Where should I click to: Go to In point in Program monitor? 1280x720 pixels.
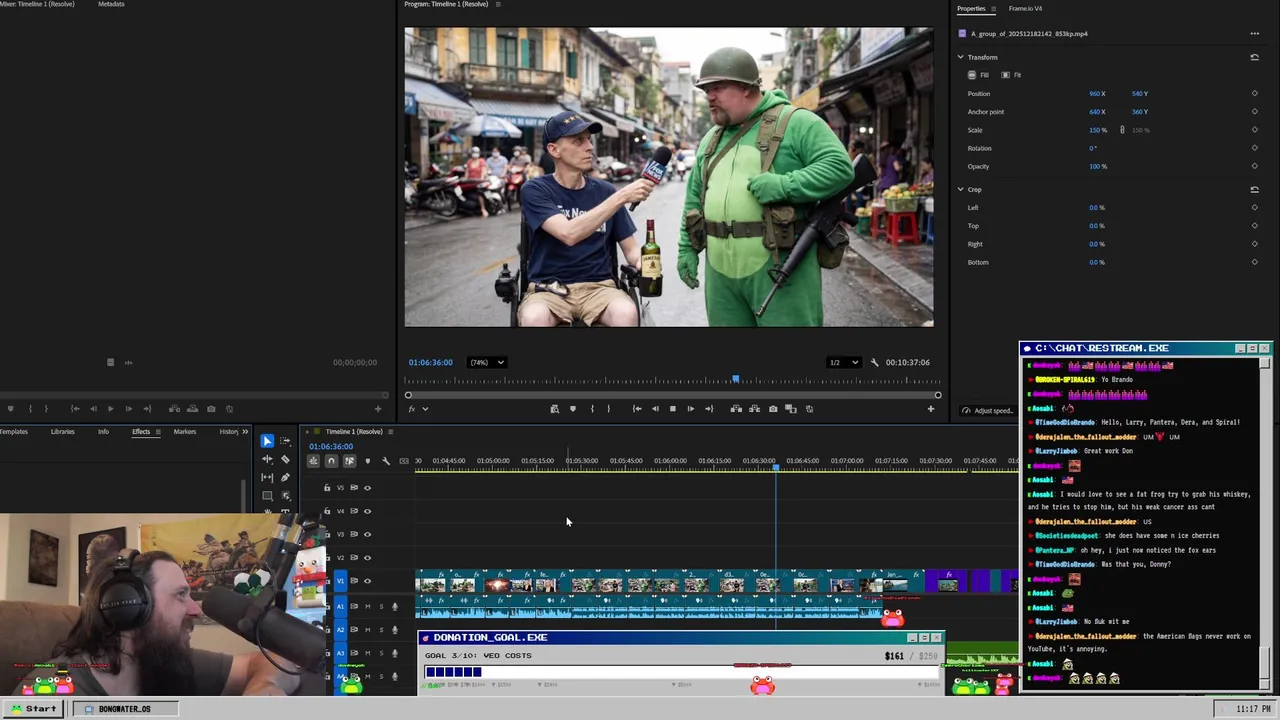pos(637,409)
